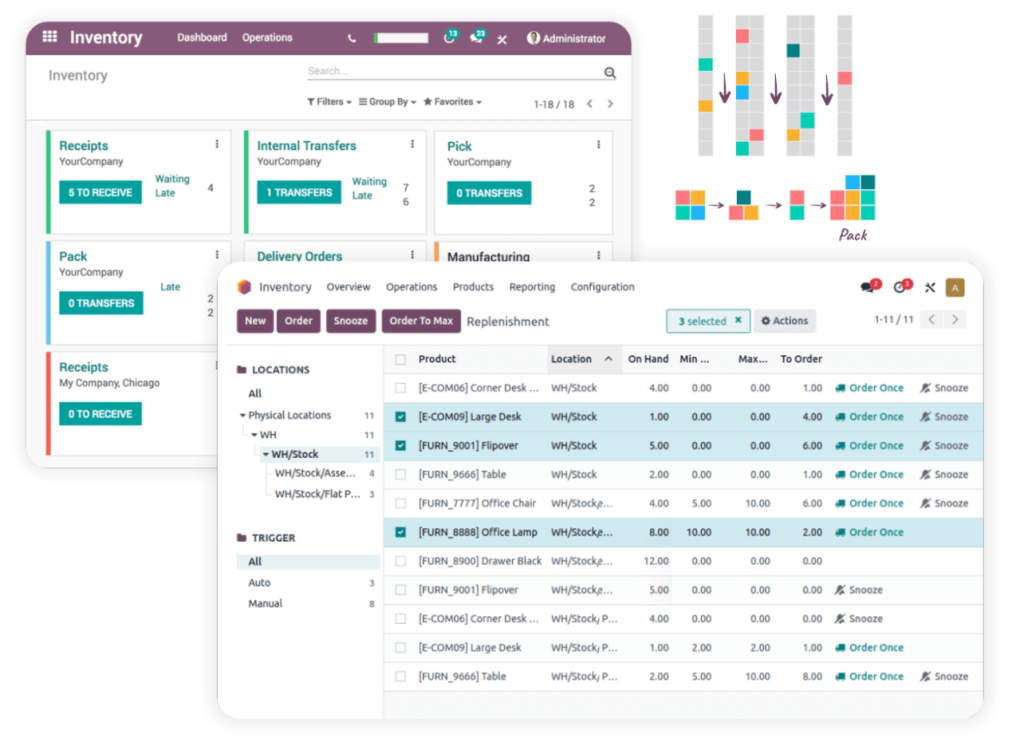The height and width of the screenshot is (754, 1024).
Task: Go to next page arrow in Replenishment
Action: [x=956, y=320]
